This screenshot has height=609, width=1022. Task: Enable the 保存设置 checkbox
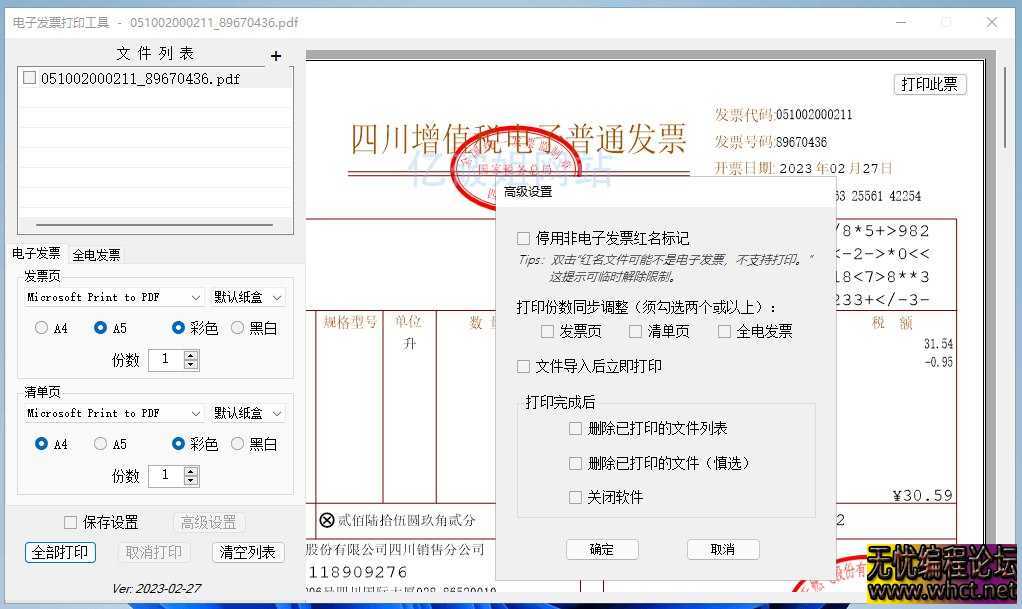[70, 522]
